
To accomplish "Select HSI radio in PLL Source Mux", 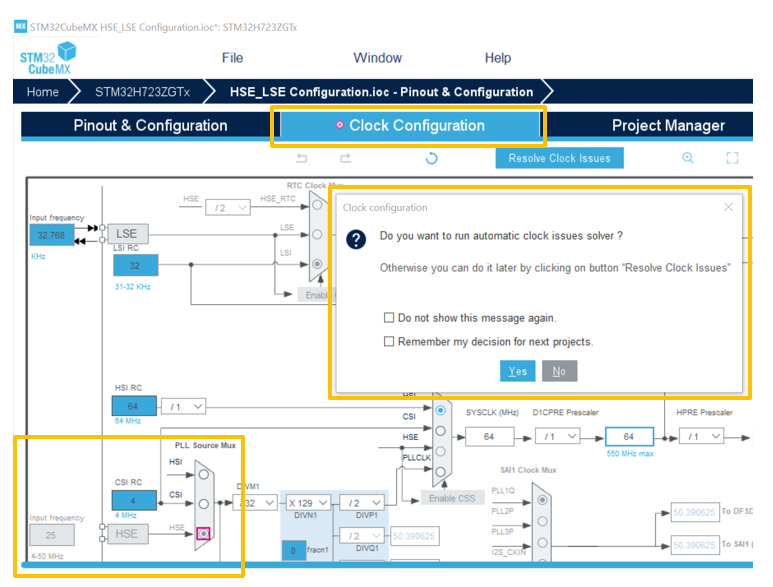I will point(204,475).
